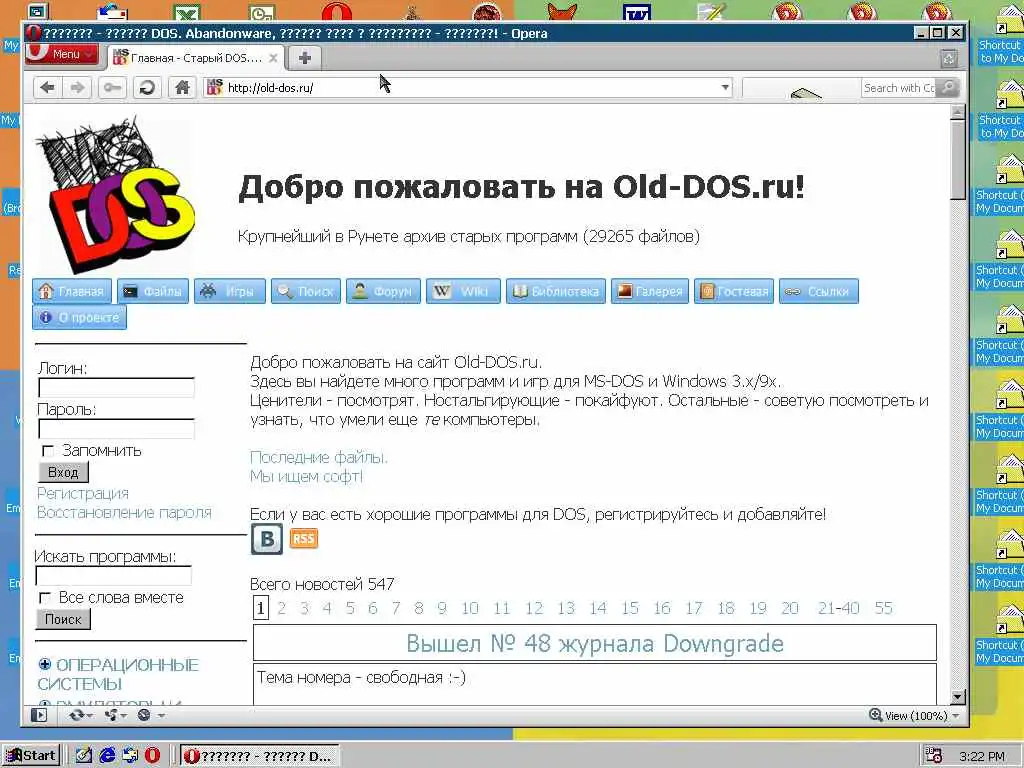
Task: Expand the ОПЕРАЦИОННЫЕ СИСТЕМЫ category
Action: (x=44, y=664)
